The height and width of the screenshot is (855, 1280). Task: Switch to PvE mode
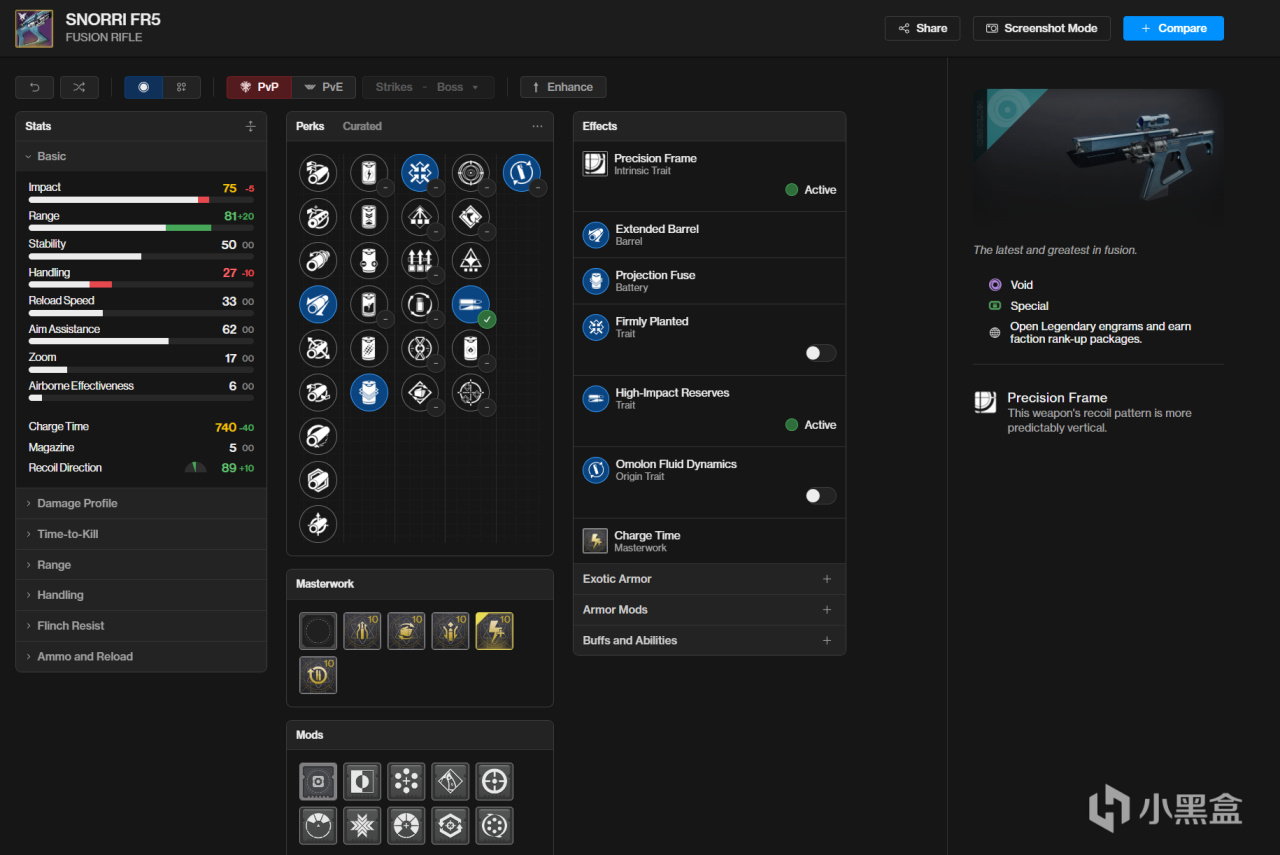coord(324,87)
